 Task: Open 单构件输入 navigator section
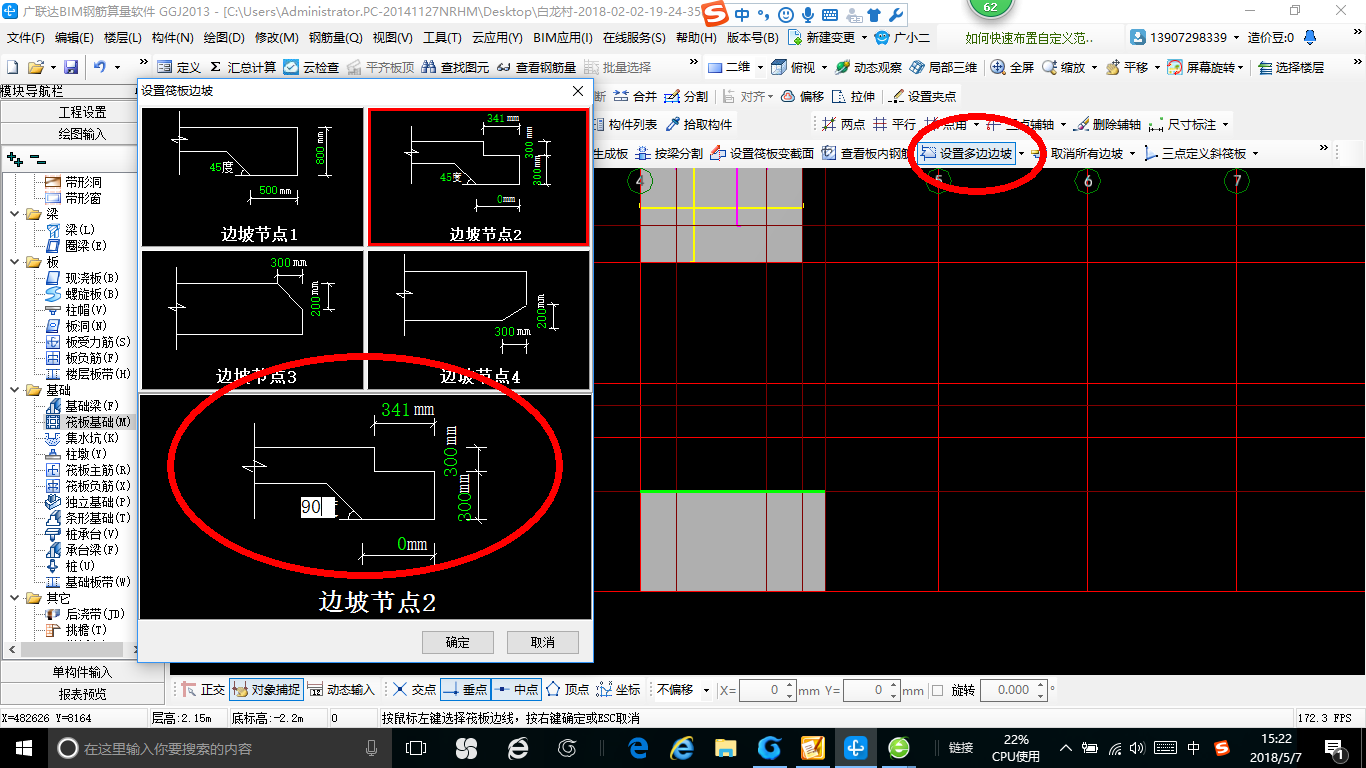point(83,672)
